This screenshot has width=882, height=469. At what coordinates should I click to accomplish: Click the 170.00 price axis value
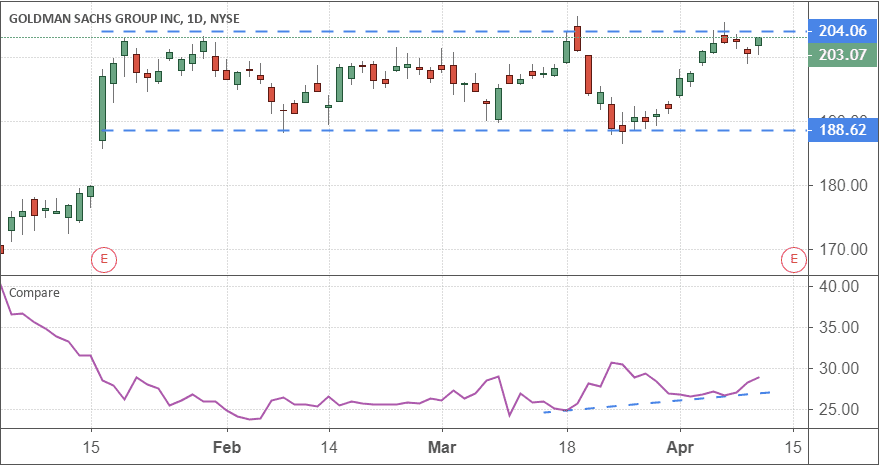842,249
